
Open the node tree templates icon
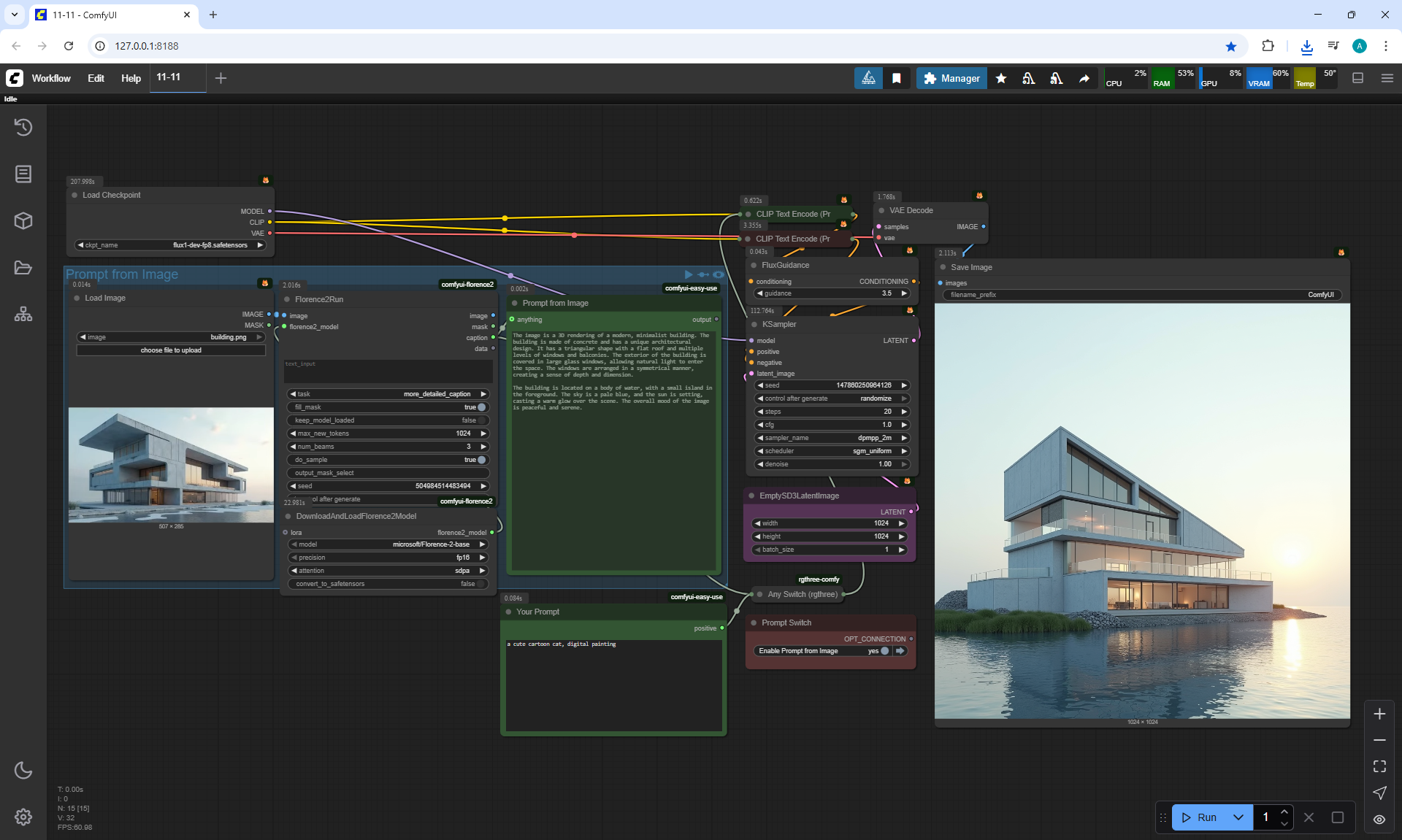(23, 314)
